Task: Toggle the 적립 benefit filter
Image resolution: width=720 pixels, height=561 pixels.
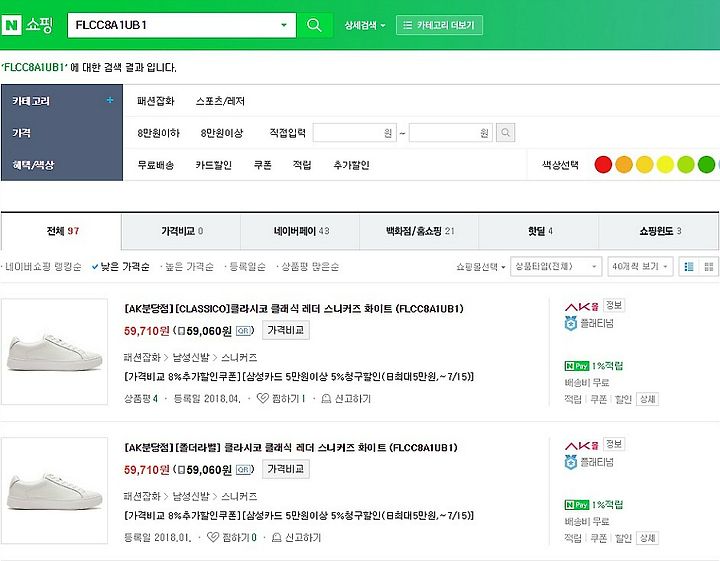Action: tap(302, 165)
